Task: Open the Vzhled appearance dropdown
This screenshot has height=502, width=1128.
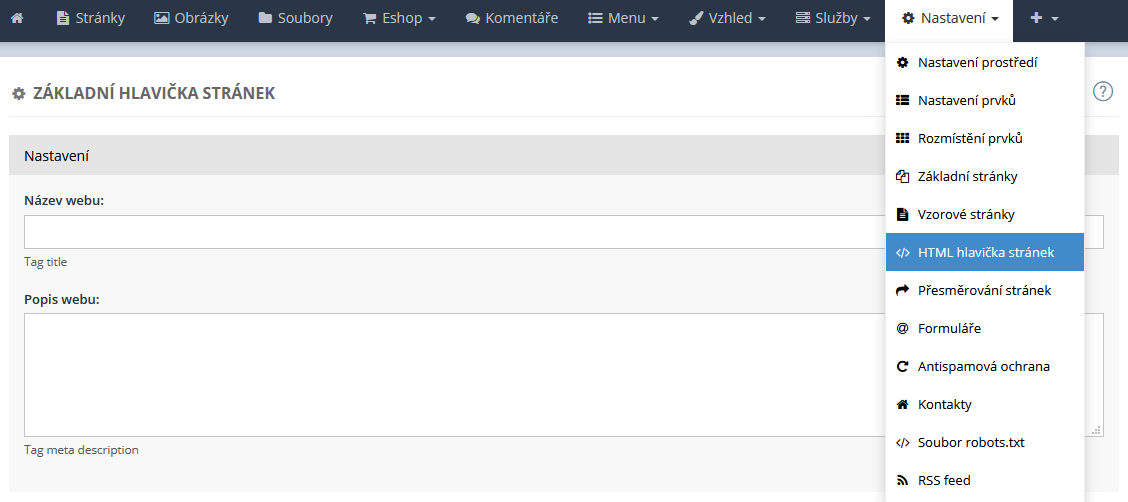Action: (727, 18)
